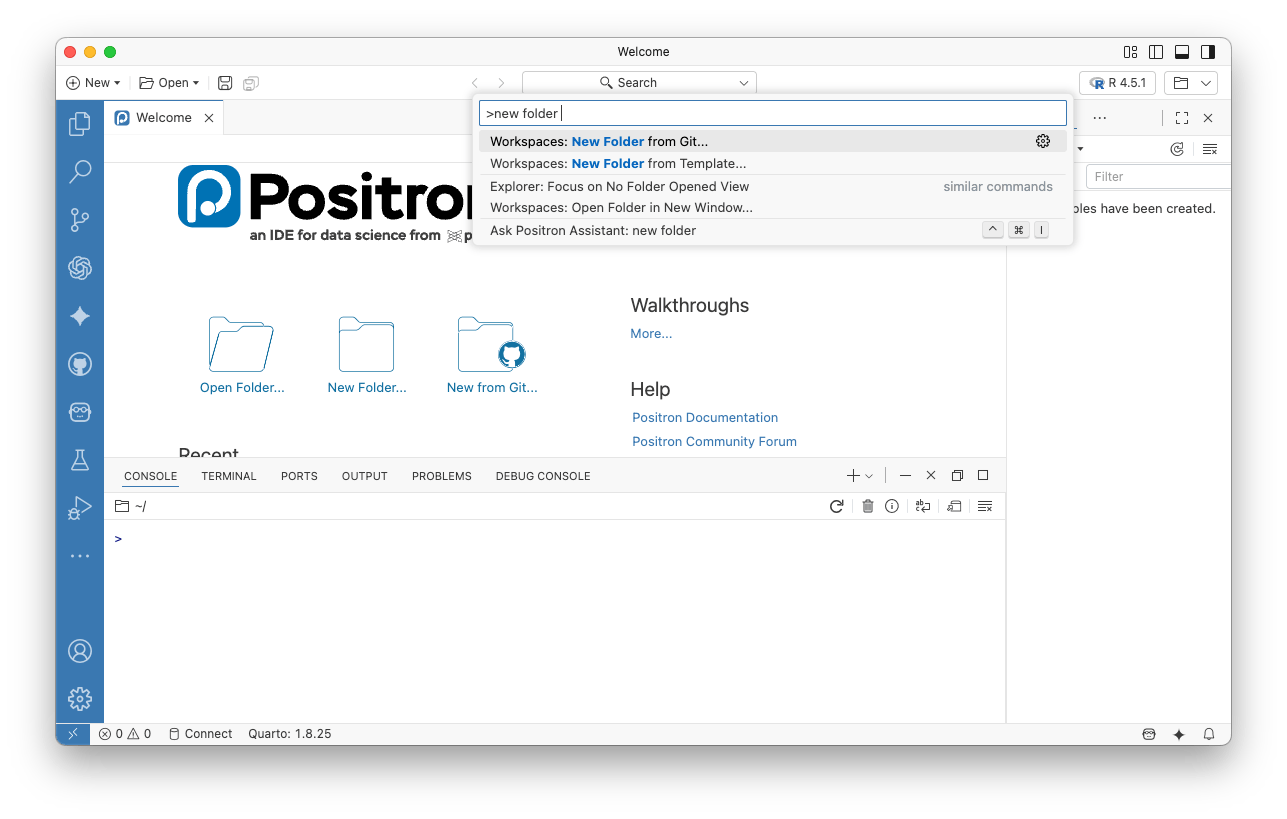Toggle the bottom panel layout button
The image size is (1287, 819).
click(x=1182, y=52)
